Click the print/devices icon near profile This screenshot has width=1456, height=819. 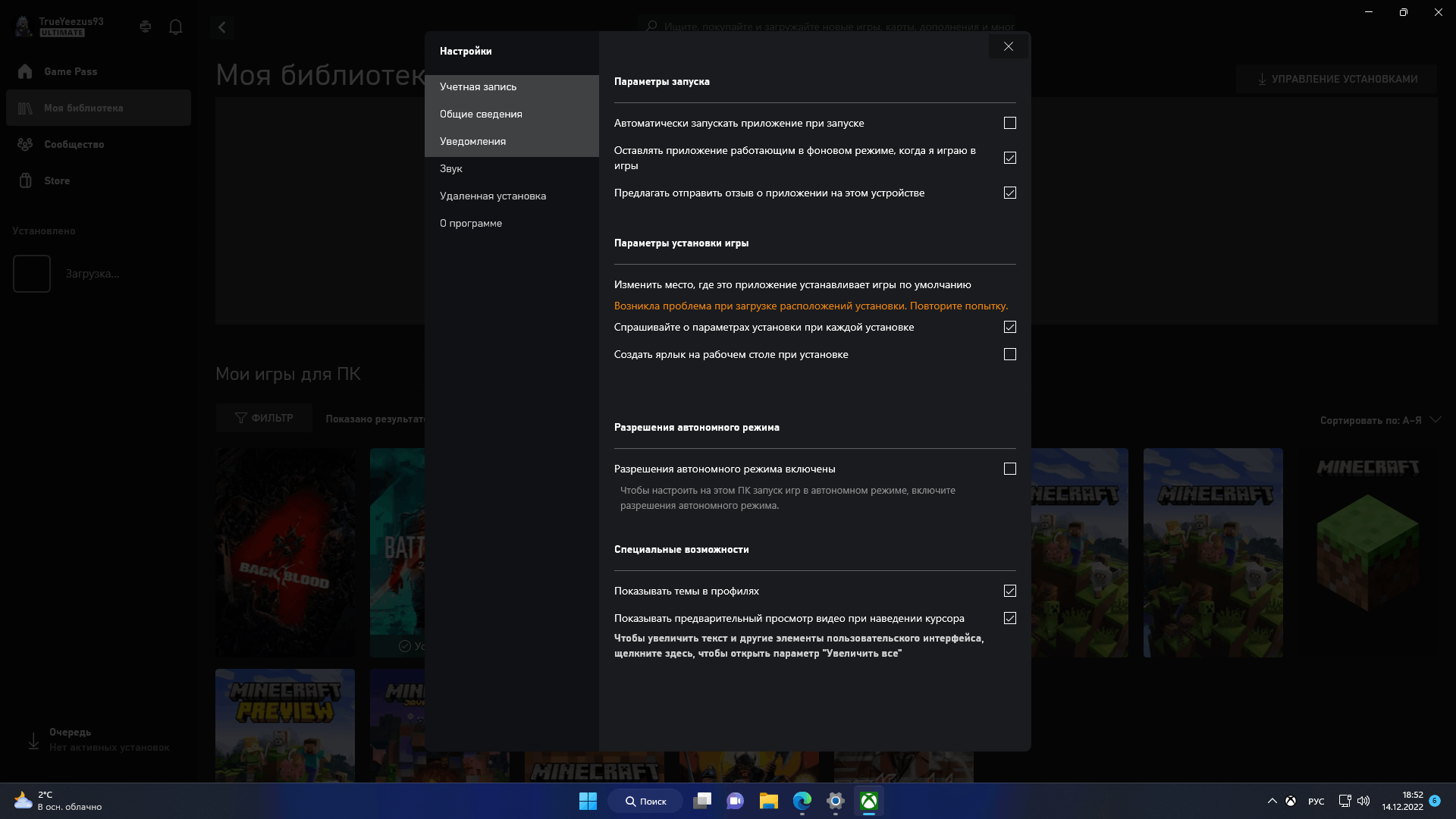click(x=146, y=27)
